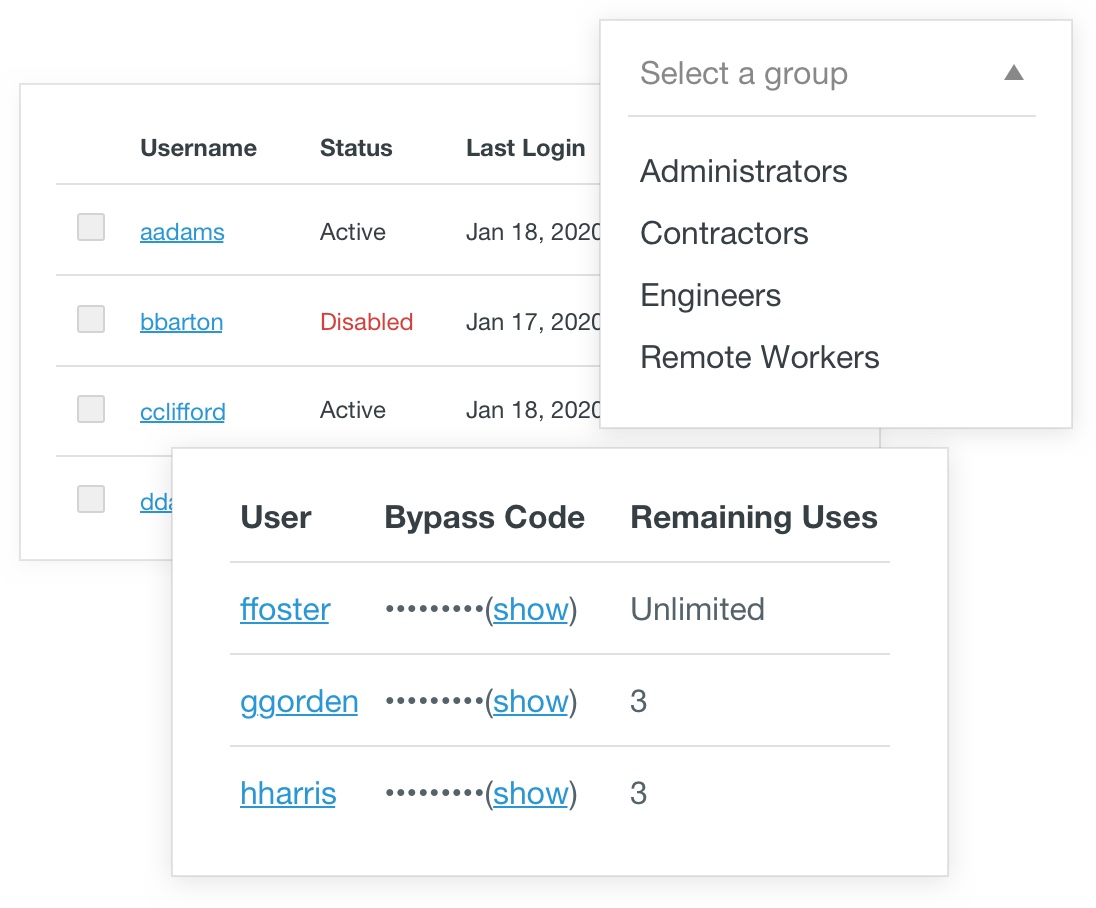
Task: Check the box next to aadams
Action: pyautogui.click(x=91, y=228)
